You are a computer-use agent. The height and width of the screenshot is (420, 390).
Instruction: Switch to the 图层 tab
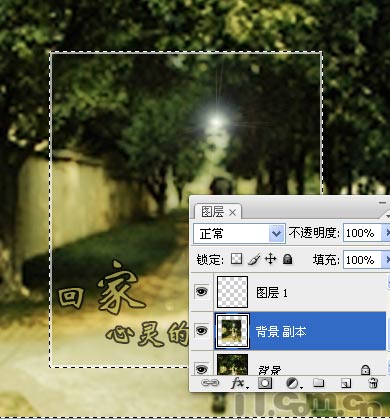212,212
